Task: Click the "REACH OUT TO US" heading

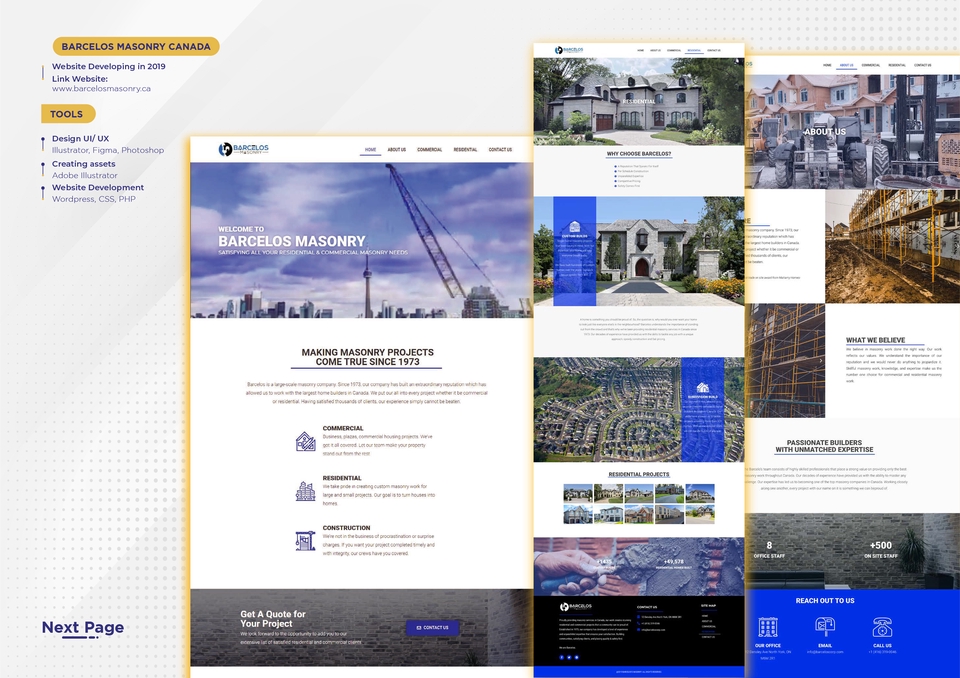Action: (825, 601)
